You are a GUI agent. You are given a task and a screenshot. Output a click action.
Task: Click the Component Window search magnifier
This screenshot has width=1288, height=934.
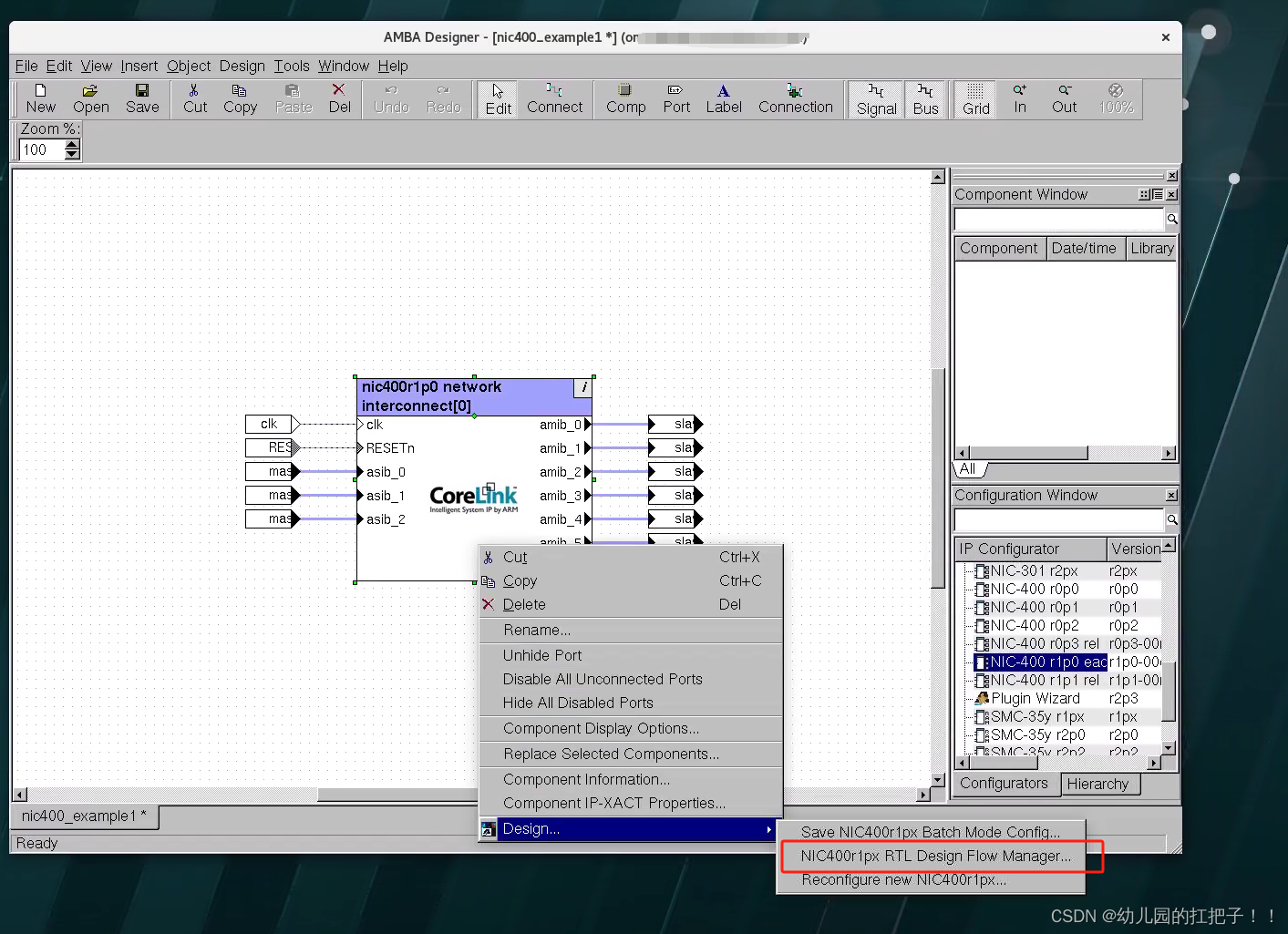coord(1172,219)
